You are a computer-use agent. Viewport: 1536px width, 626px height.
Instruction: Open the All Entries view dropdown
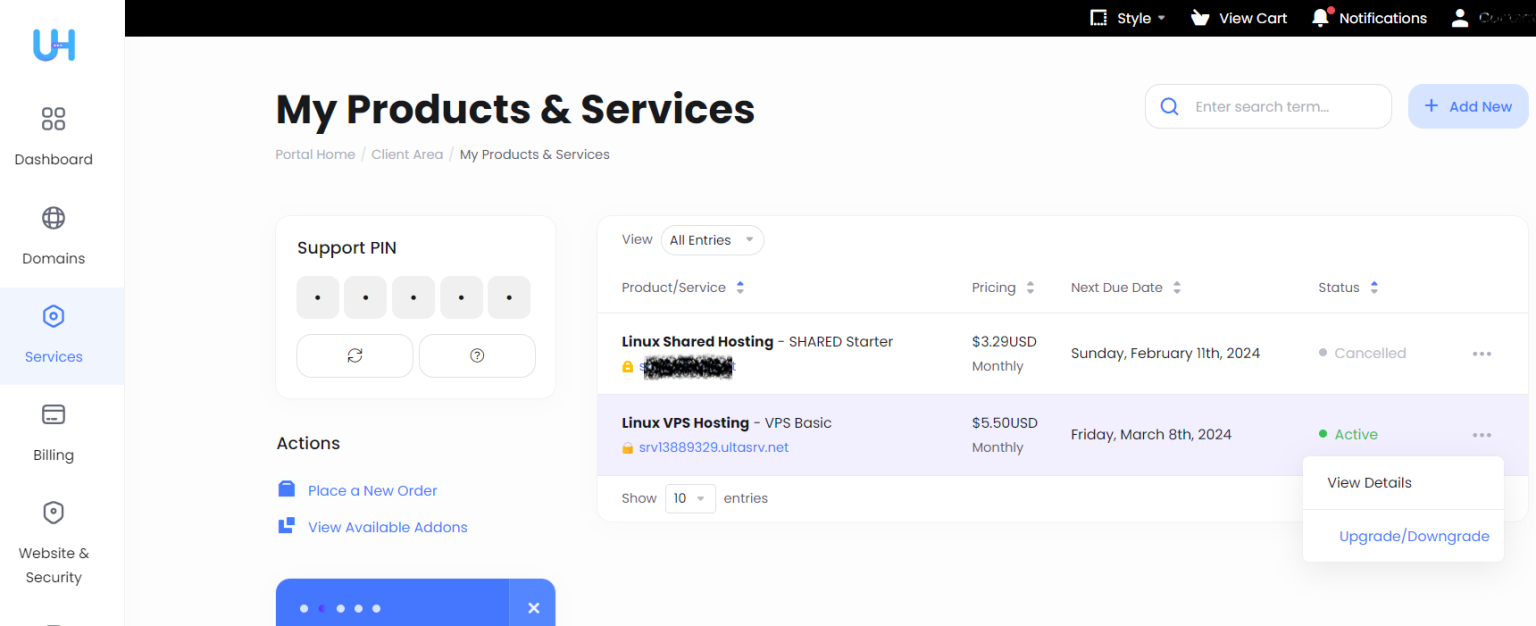pos(712,240)
